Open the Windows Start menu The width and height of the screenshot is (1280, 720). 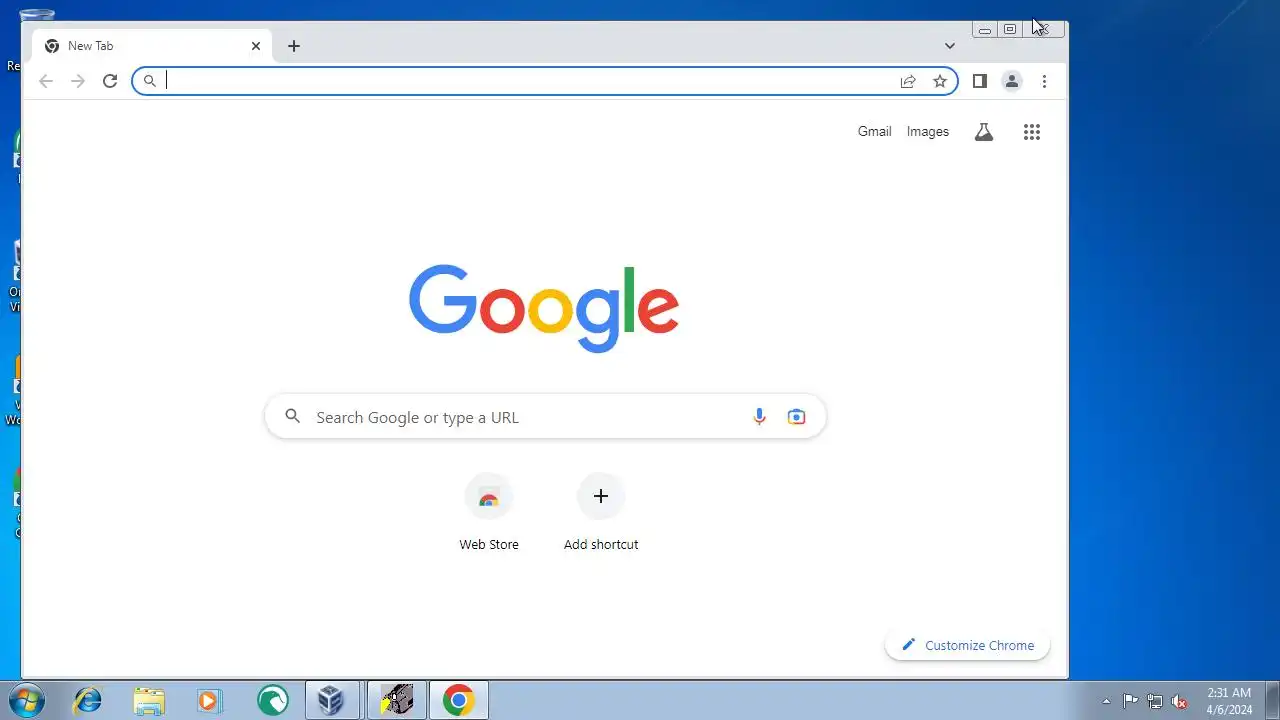(x=27, y=700)
